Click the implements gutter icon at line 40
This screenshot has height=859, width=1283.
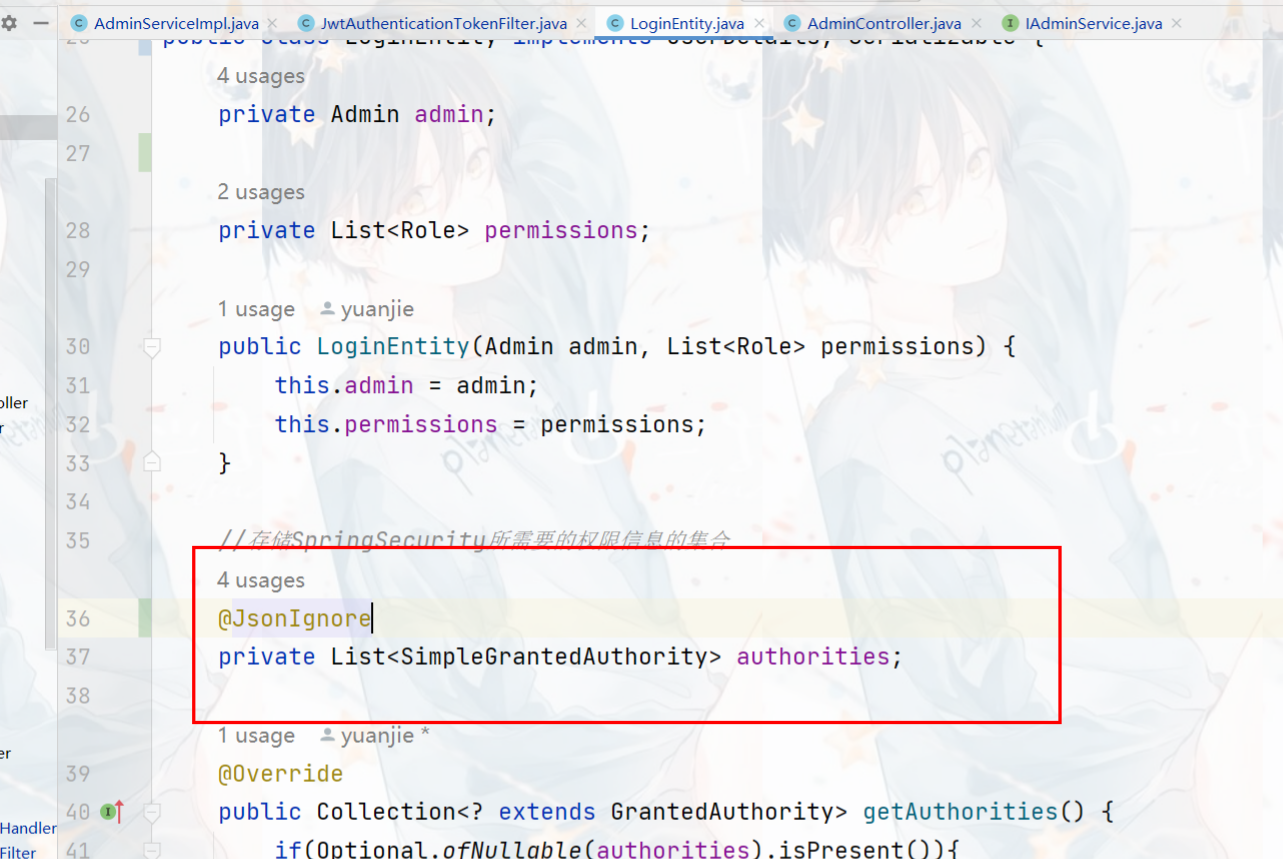click(112, 812)
